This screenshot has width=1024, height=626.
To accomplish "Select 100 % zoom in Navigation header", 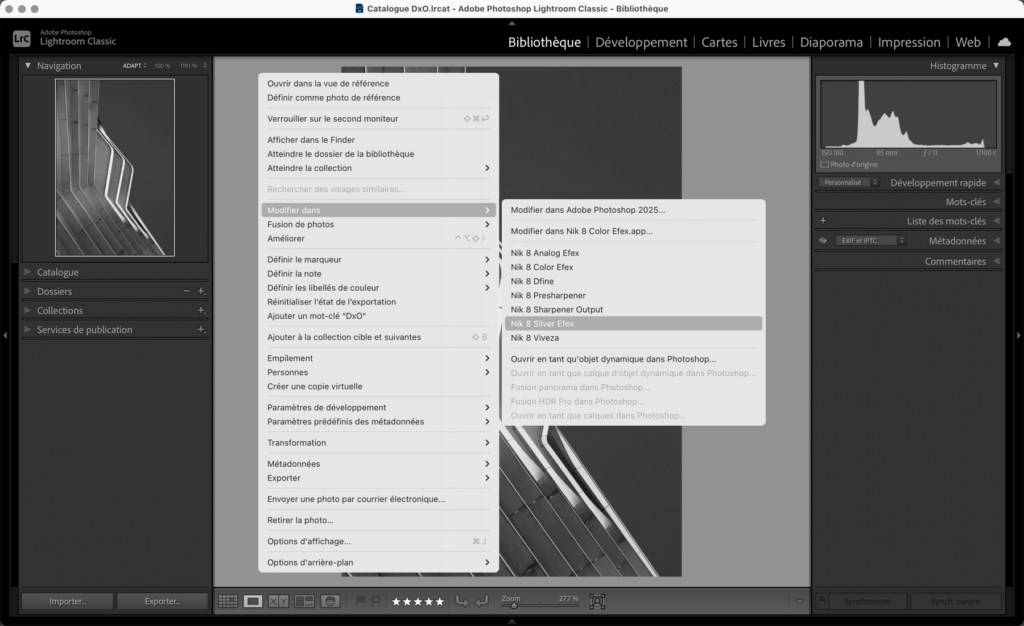I will 162,66.
